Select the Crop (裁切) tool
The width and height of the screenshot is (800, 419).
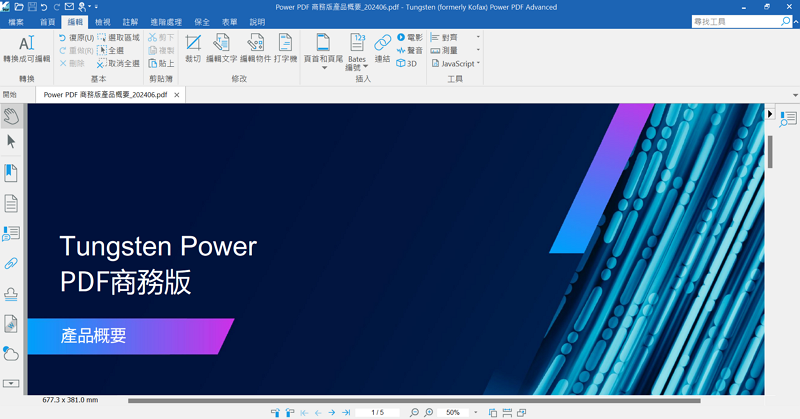point(193,48)
